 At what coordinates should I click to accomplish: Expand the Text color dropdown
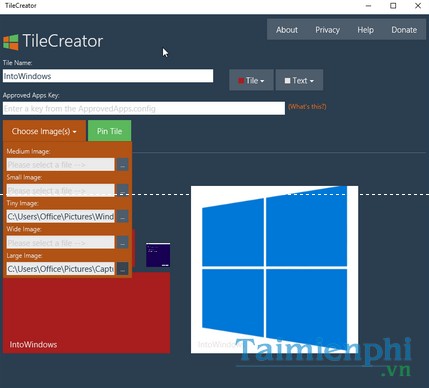pos(299,80)
